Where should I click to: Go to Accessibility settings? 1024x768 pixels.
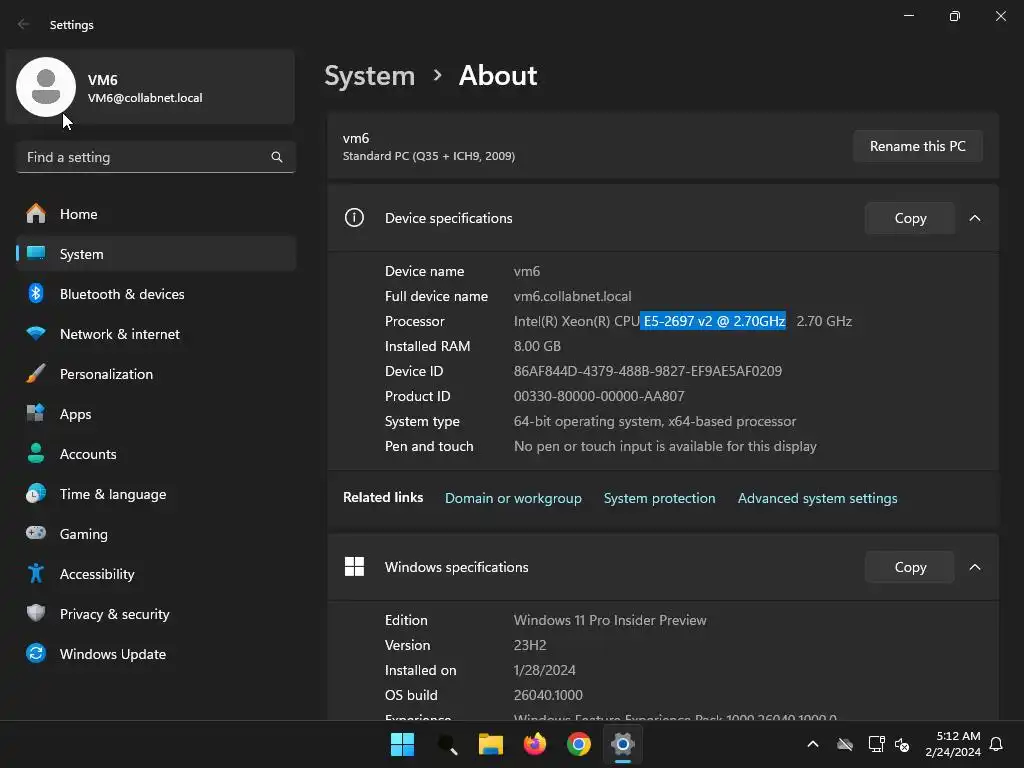155,574
